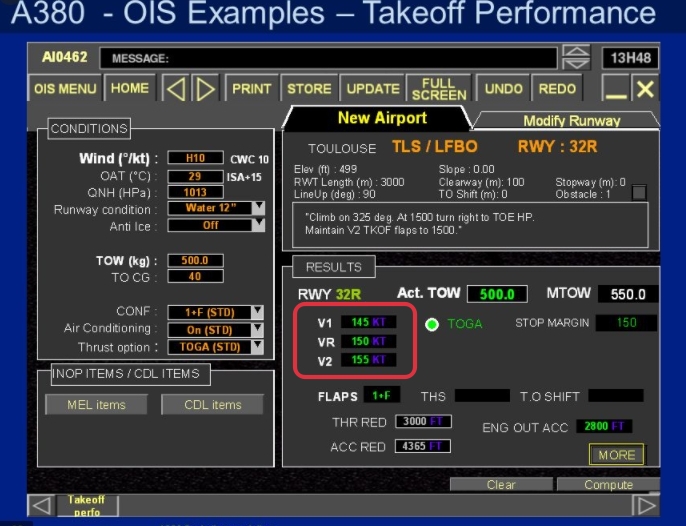Image resolution: width=686 pixels, height=526 pixels.
Task: Click the THR RED value 3000 FT
Action: coord(423,421)
